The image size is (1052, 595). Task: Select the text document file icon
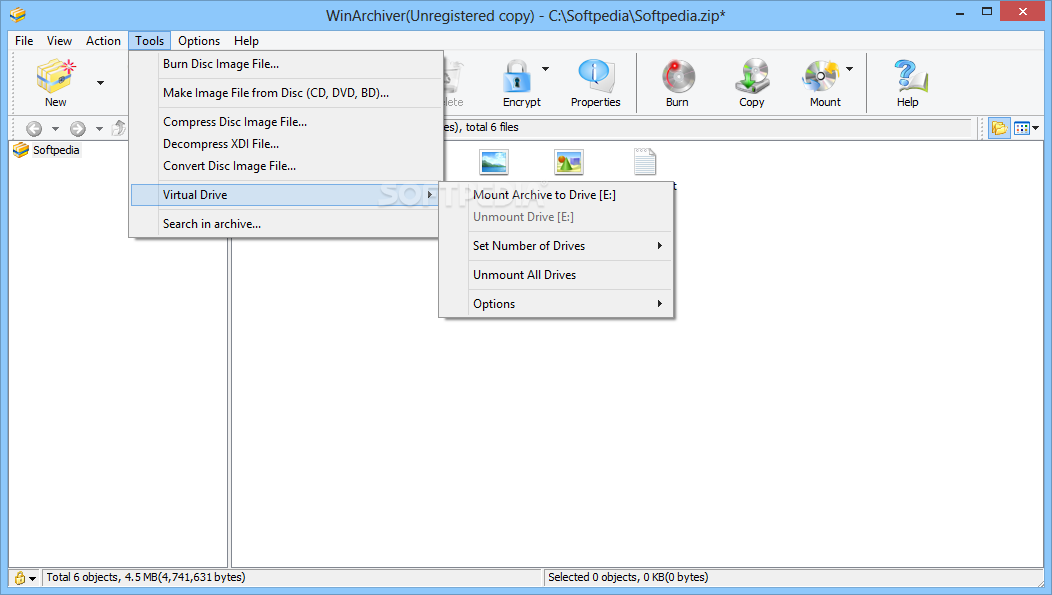tap(645, 162)
